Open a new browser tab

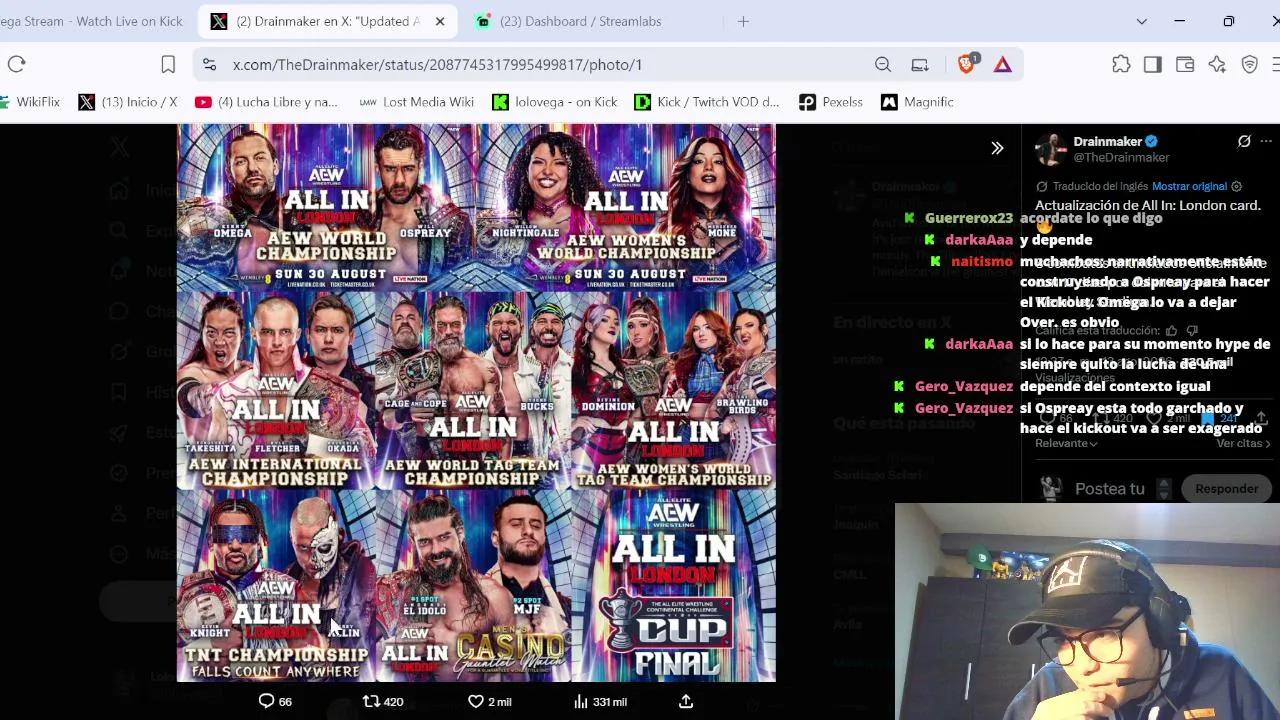point(743,21)
